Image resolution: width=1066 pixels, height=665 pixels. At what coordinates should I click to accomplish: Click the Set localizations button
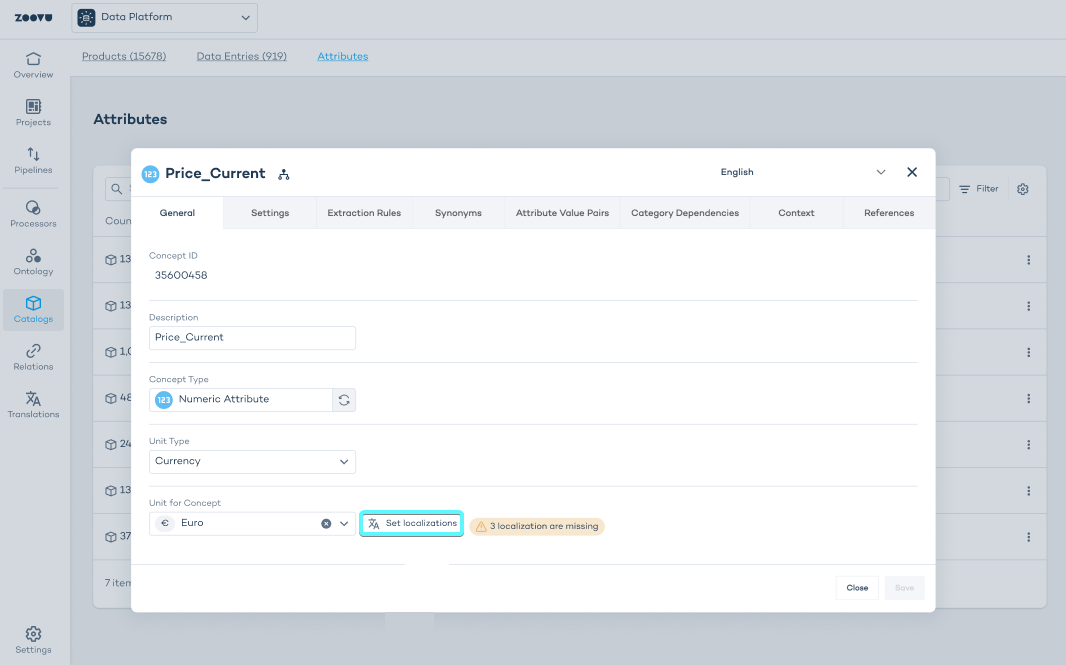[411, 524]
